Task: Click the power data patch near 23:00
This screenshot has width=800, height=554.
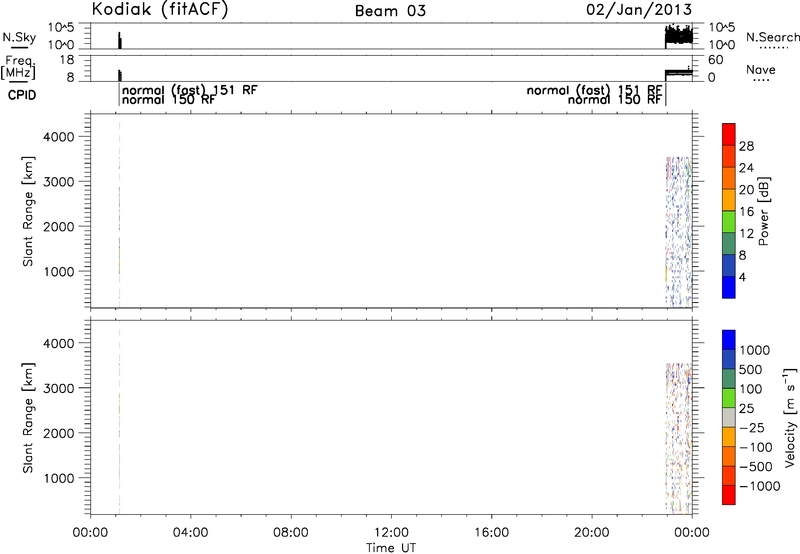Action: [x=679, y=232]
